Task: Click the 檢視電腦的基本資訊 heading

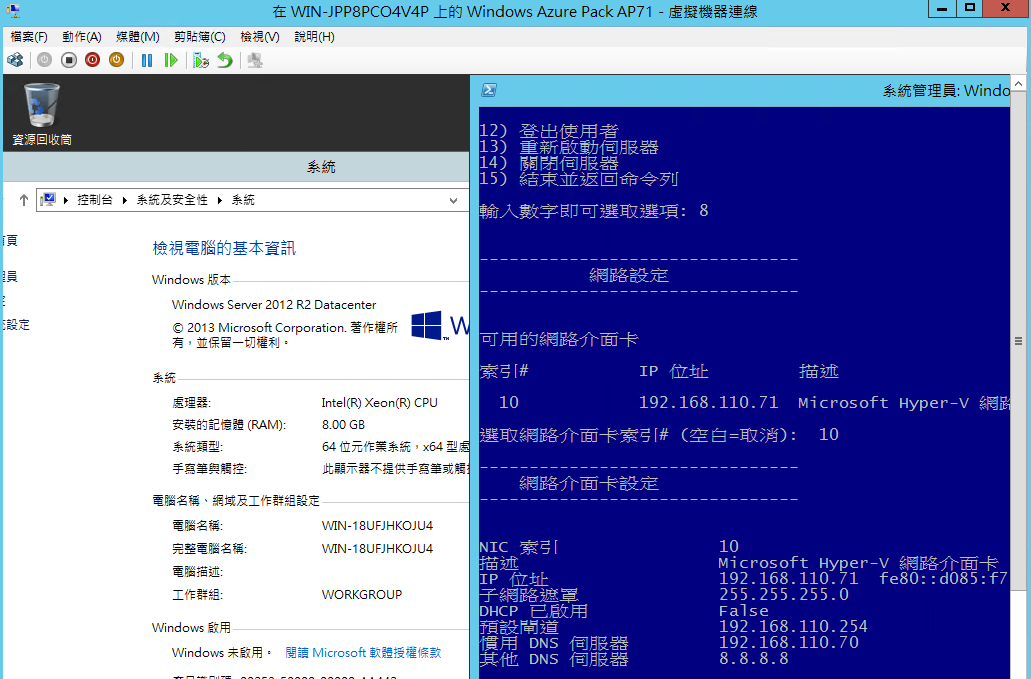Action: (224, 248)
